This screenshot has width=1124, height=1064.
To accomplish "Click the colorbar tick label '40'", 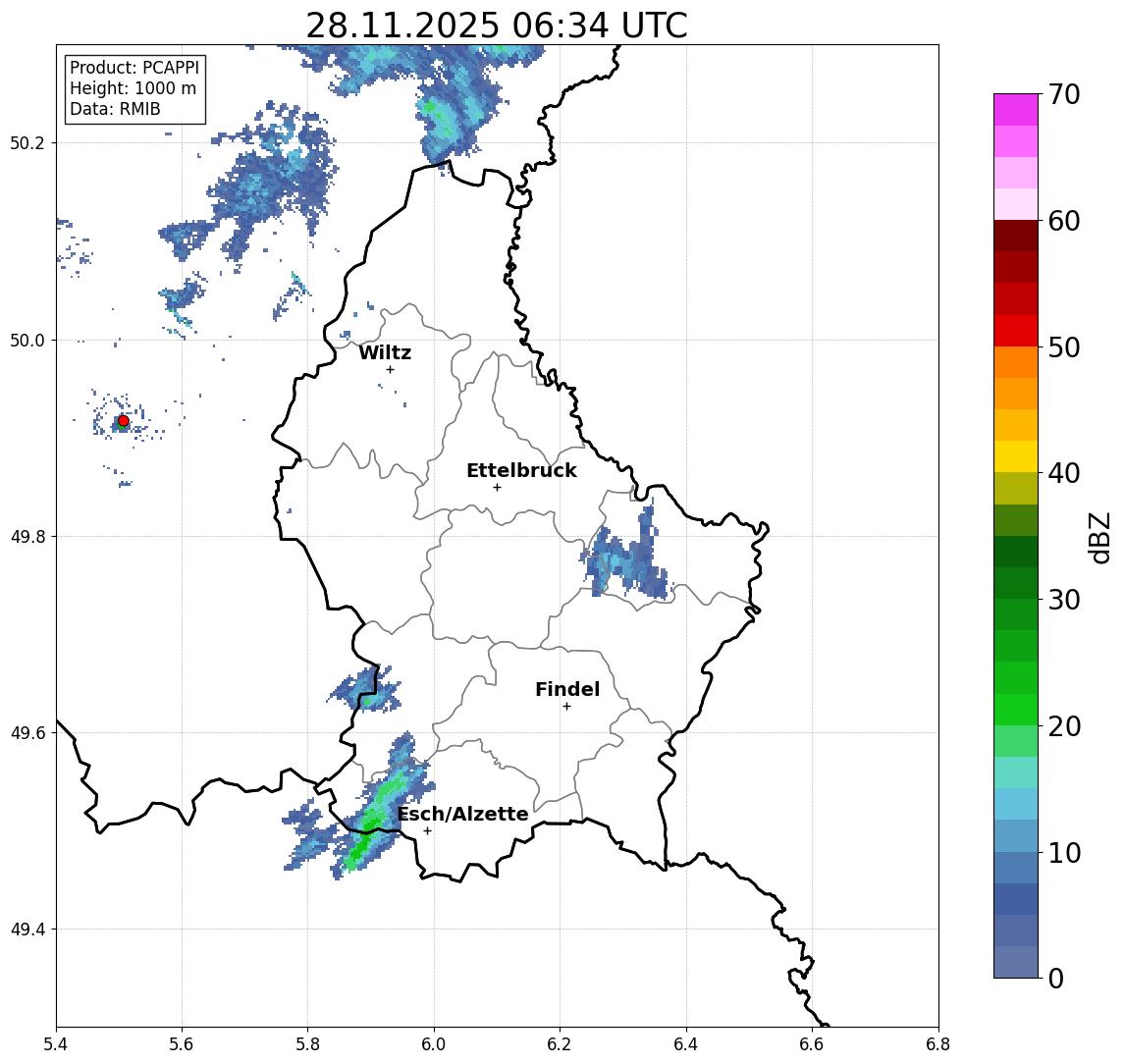I will click(1064, 473).
